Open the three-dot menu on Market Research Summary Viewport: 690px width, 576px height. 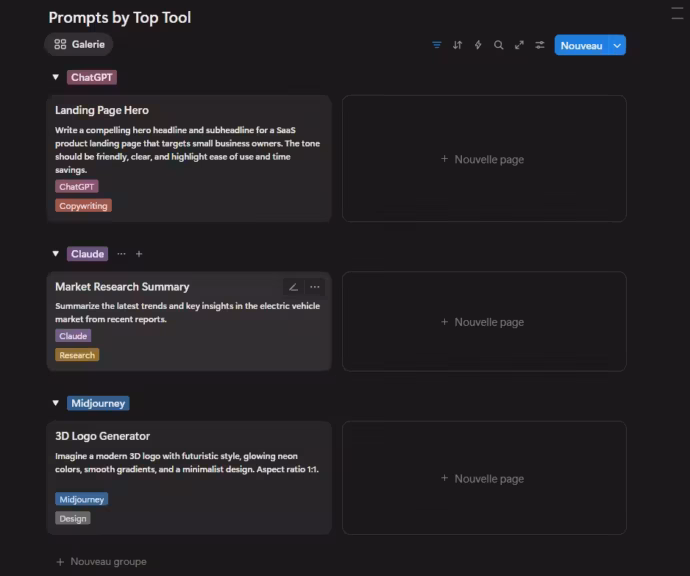[315, 287]
